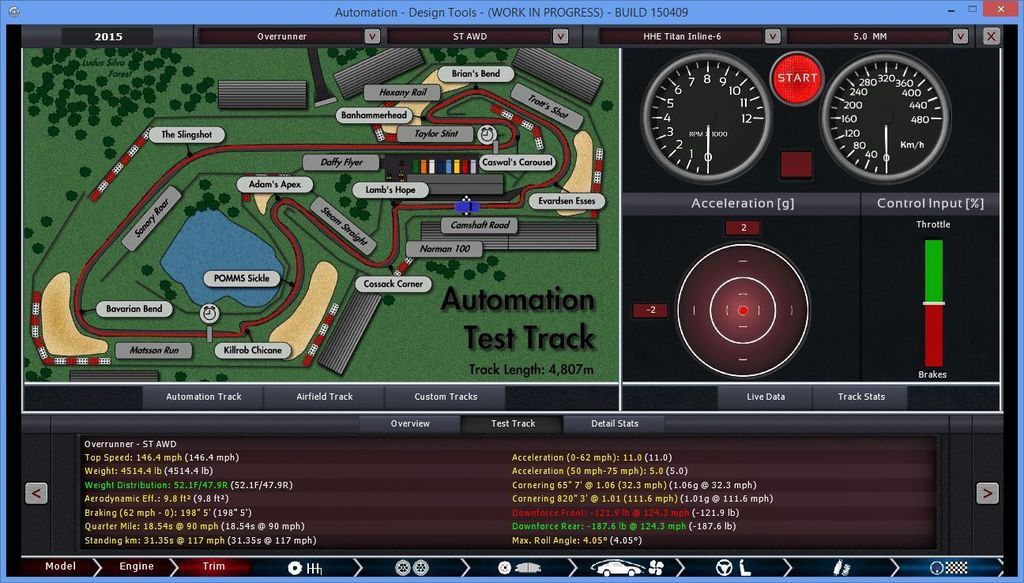Click the Downforce Rear -187.6 lb stat

(624, 526)
